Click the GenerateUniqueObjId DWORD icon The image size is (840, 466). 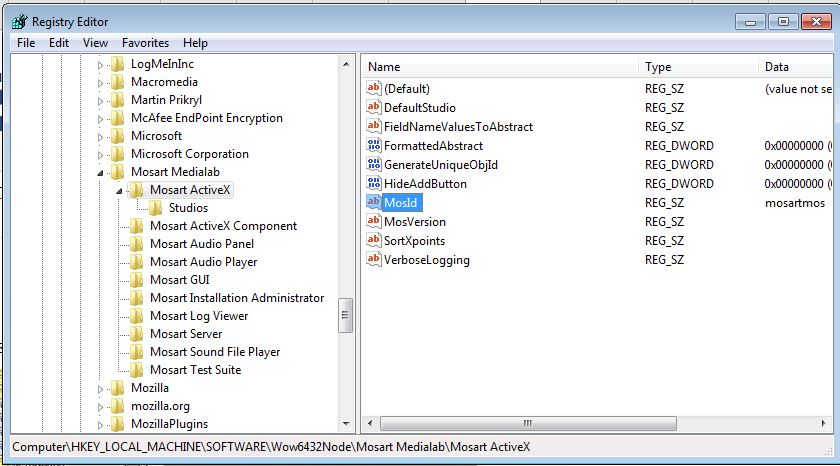[x=375, y=165]
